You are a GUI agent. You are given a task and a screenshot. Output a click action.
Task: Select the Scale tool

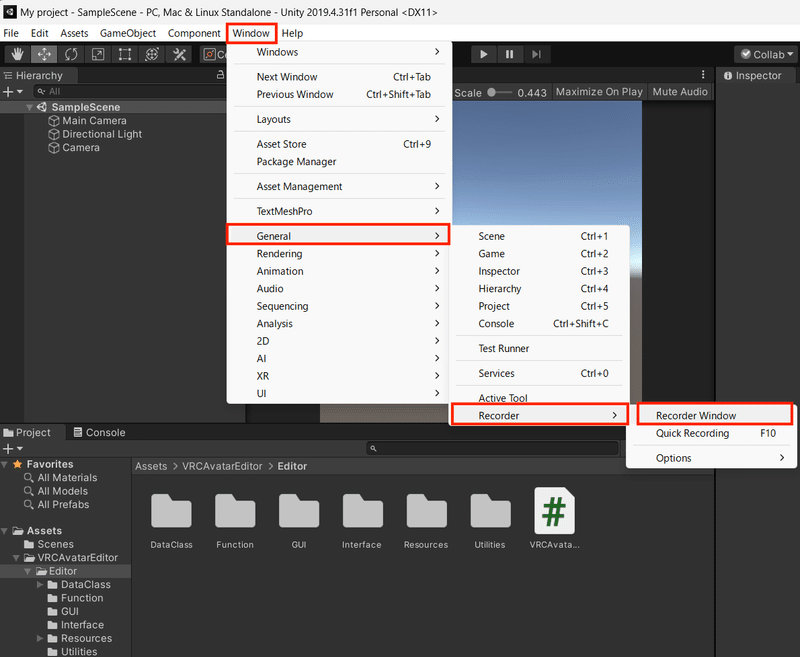tap(98, 54)
